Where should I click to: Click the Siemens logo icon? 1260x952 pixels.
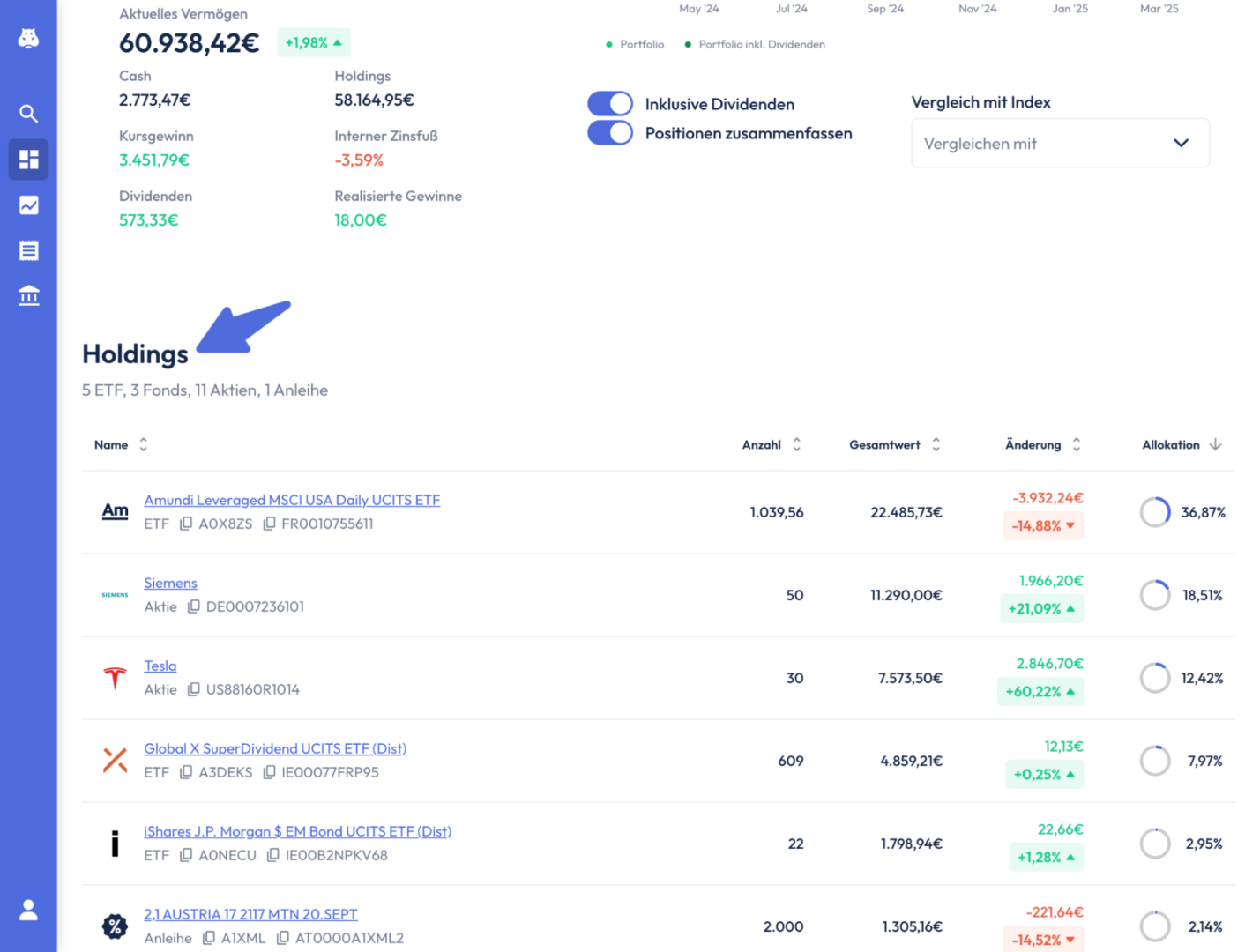pyautogui.click(x=115, y=595)
